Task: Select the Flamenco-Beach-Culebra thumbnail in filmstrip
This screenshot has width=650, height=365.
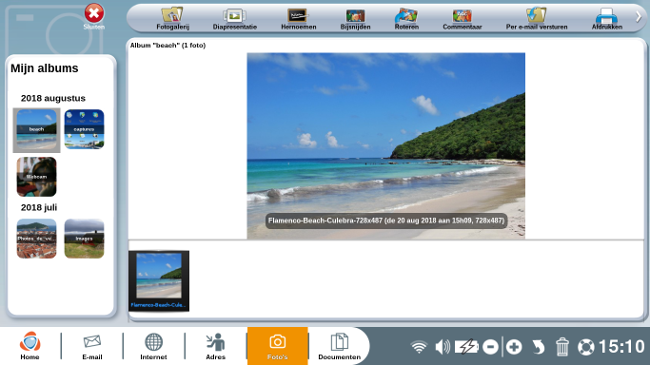Action: [x=159, y=281]
